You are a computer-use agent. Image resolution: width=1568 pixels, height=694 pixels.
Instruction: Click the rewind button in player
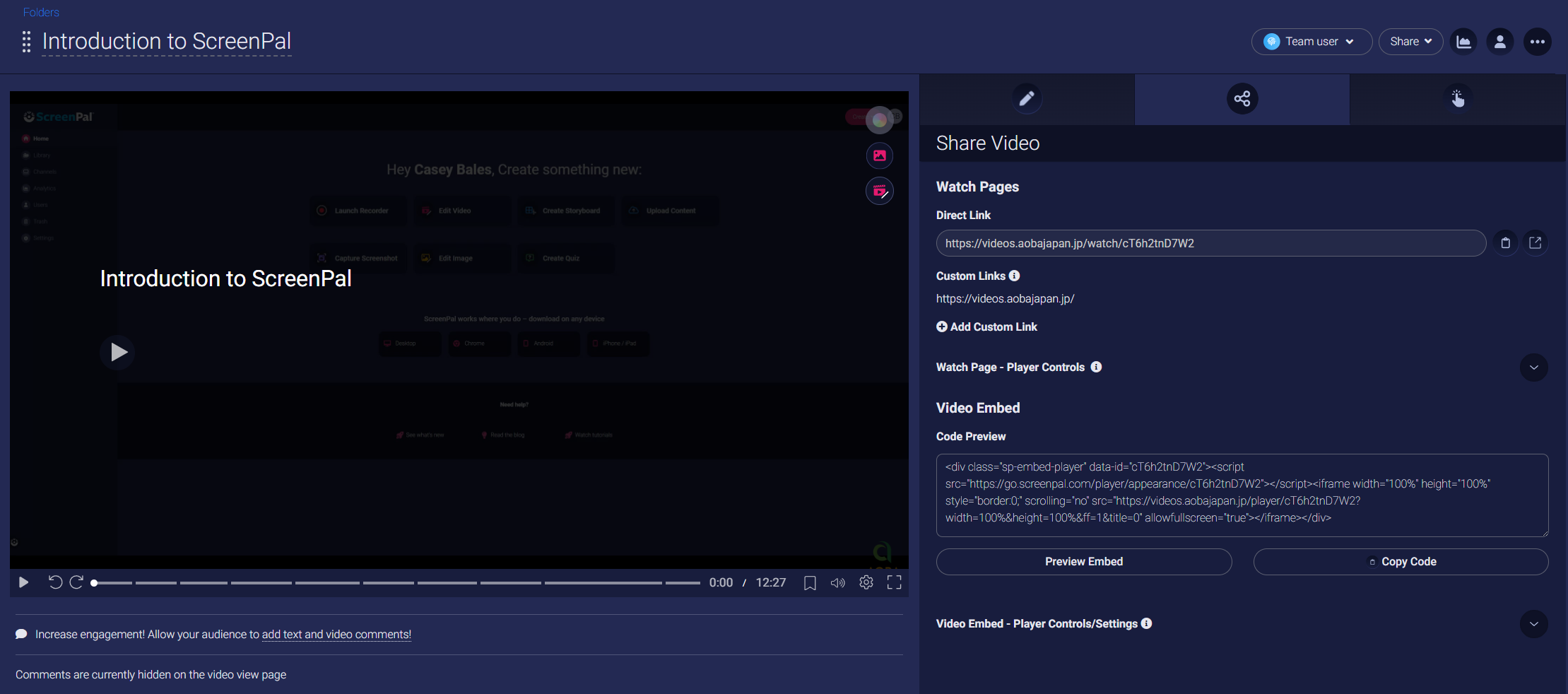click(x=55, y=582)
